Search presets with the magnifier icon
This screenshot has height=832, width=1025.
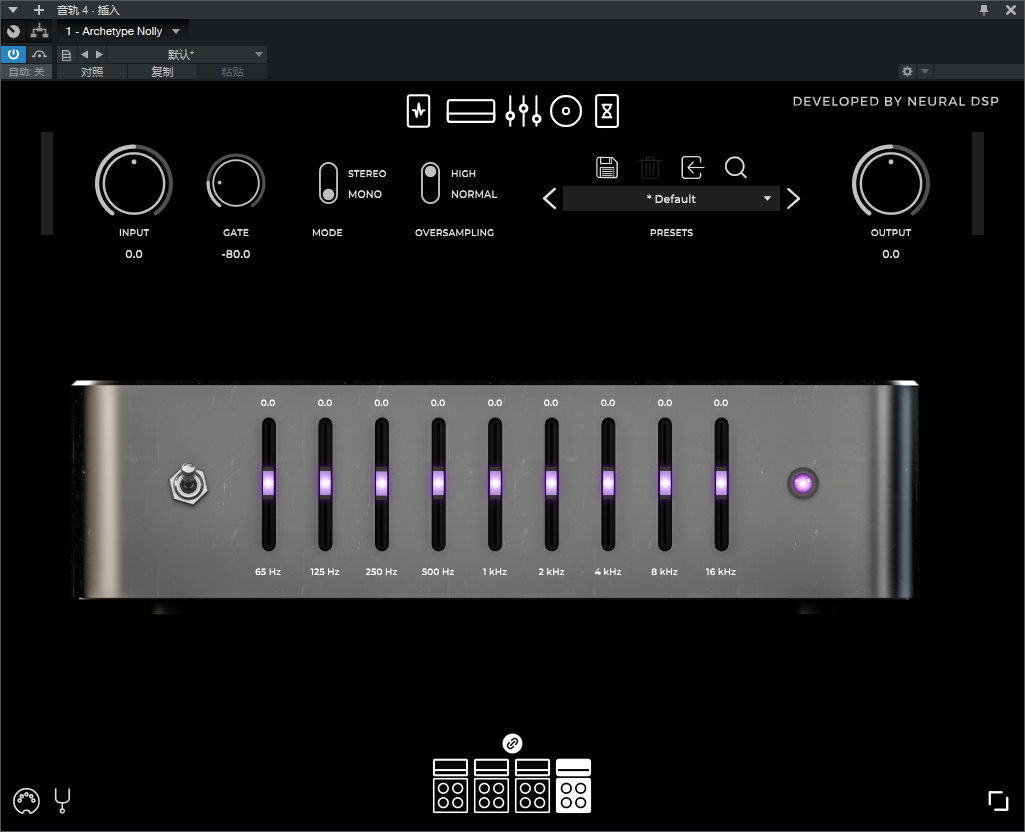[x=736, y=167]
